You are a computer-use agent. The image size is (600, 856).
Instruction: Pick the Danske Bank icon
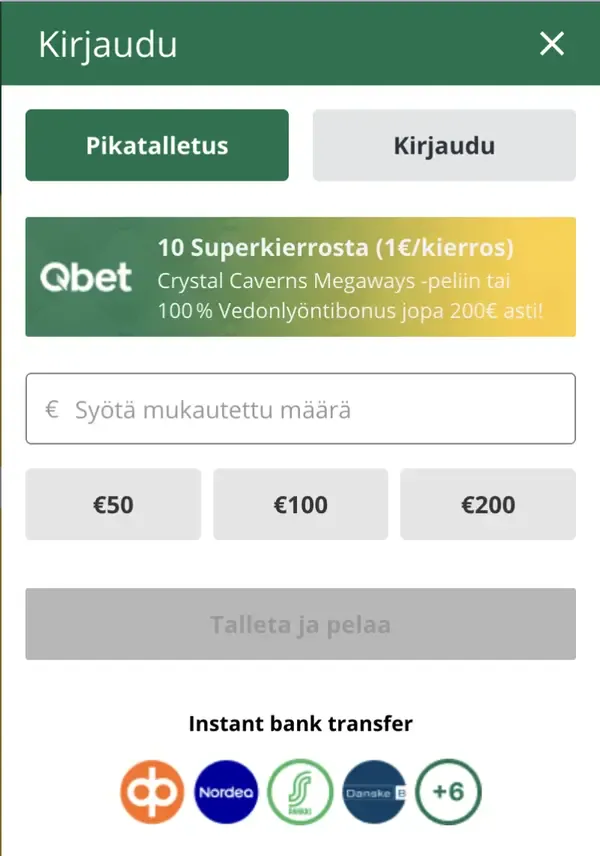click(x=374, y=792)
